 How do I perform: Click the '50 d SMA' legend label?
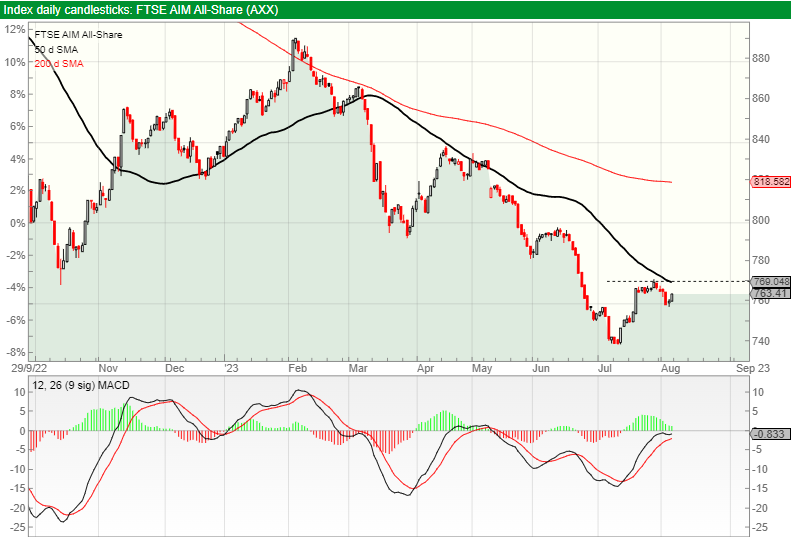point(56,49)
